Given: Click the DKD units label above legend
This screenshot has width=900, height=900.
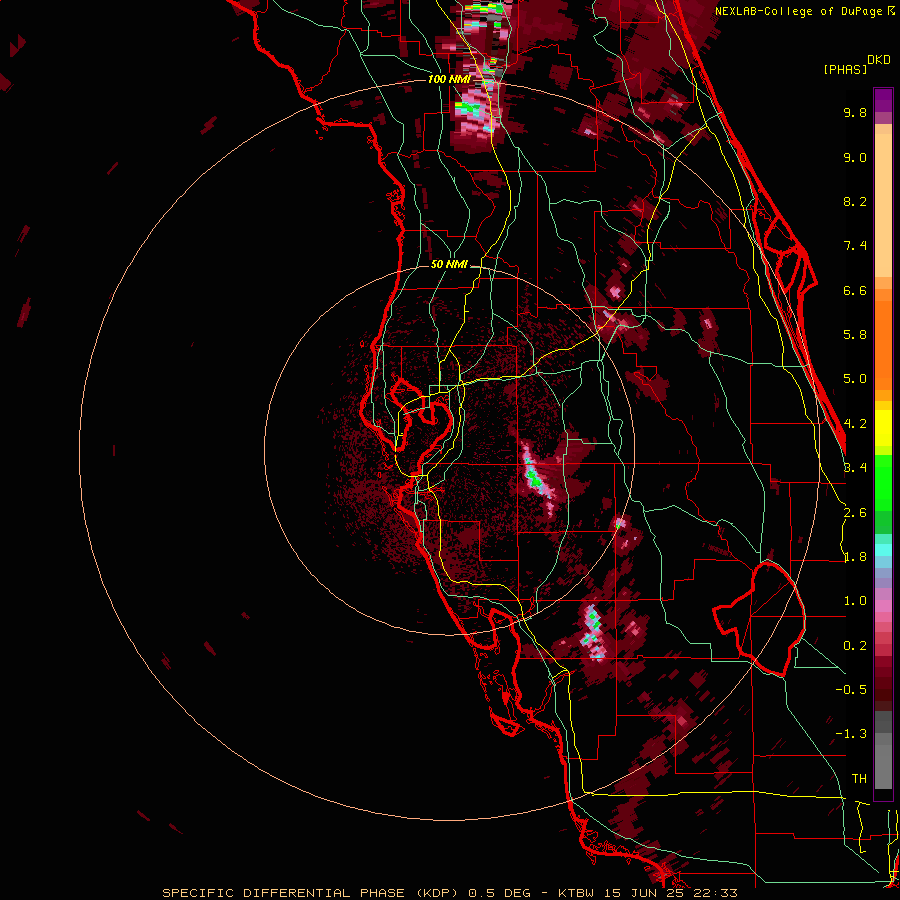Looking at the screenshot, I should [x=879, y=60].
